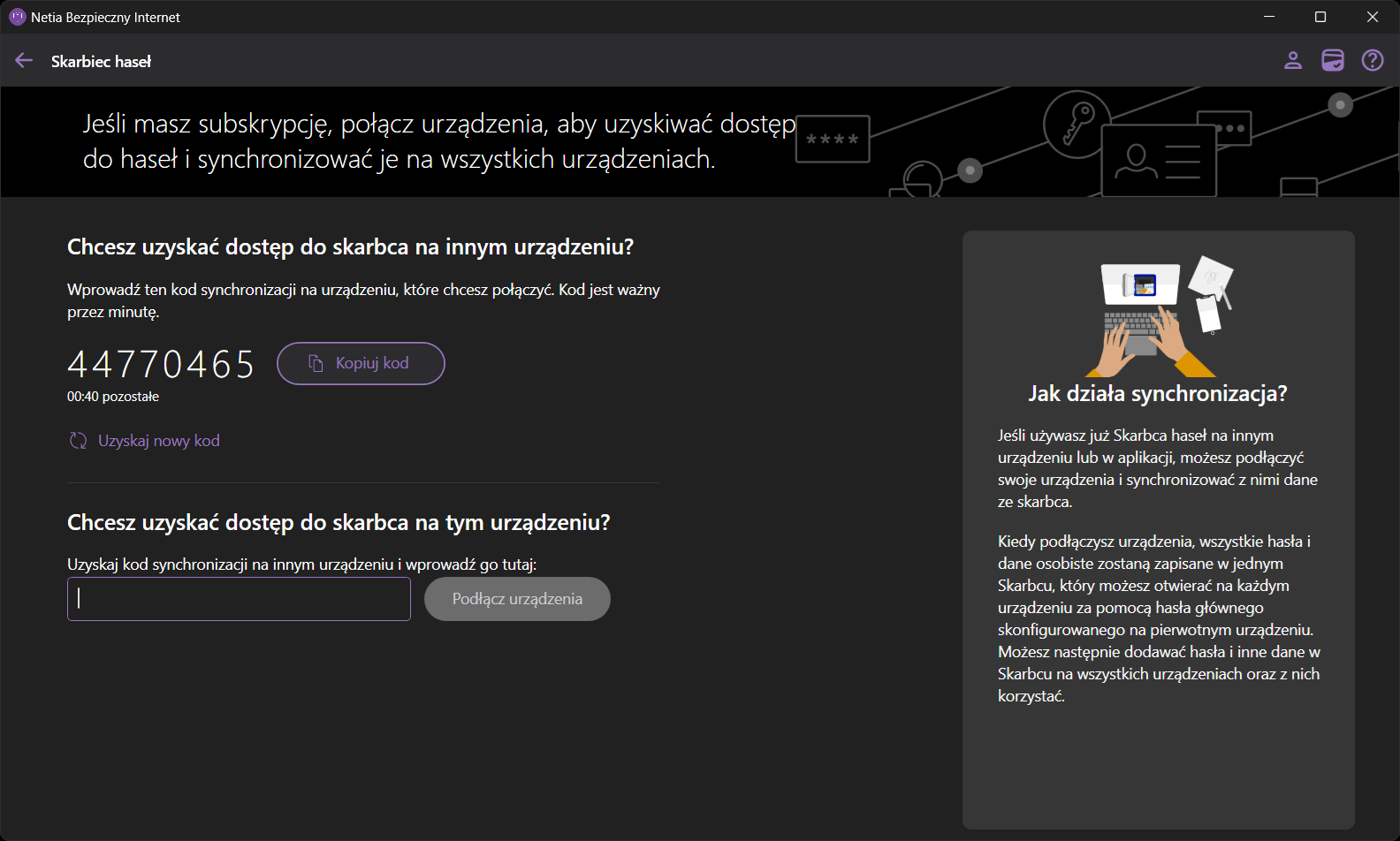Screen dimensions: 1400x841
Task: Click the displayed sync code 44770465
Action: [161, 364]
